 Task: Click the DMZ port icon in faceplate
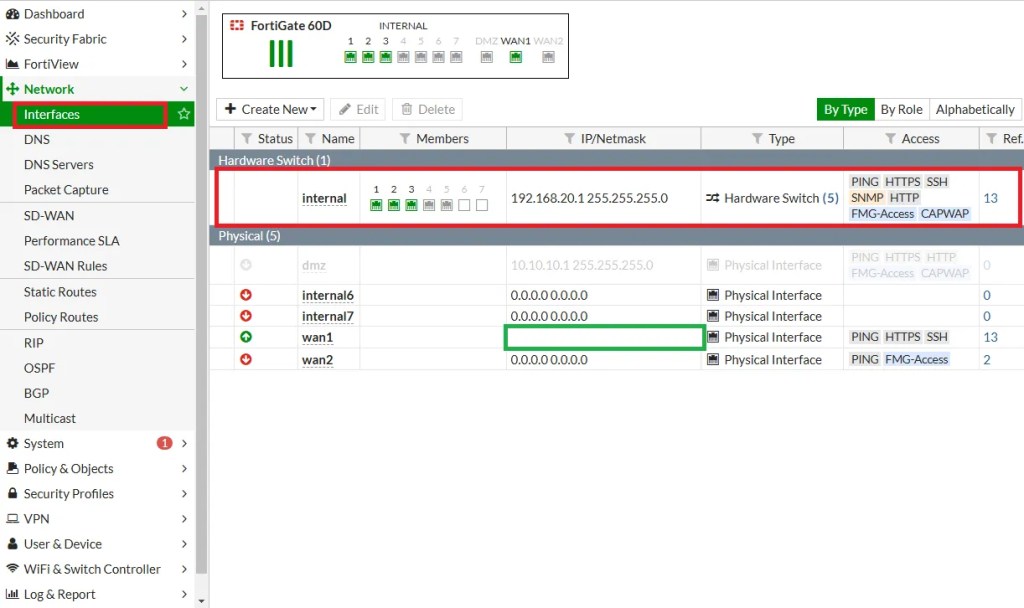point(487,57)
